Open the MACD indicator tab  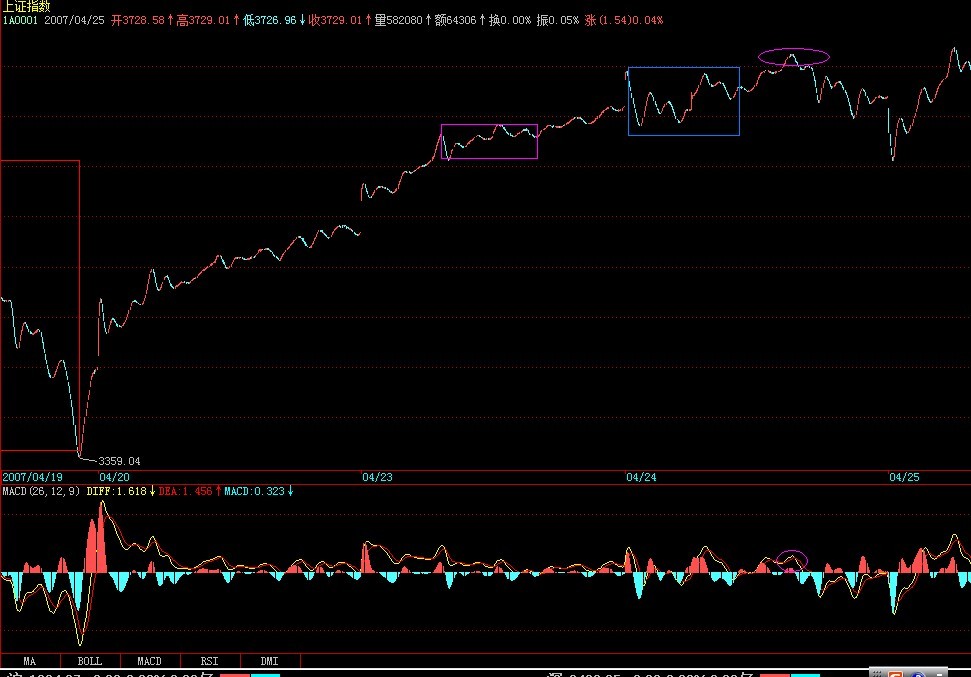(x=150, y=661)
